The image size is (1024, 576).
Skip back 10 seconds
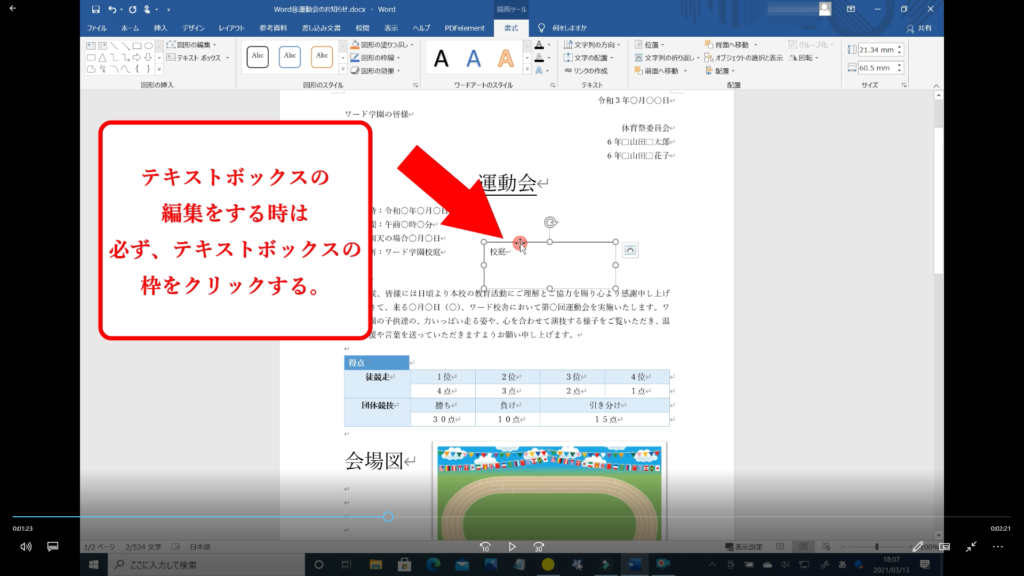484,547
